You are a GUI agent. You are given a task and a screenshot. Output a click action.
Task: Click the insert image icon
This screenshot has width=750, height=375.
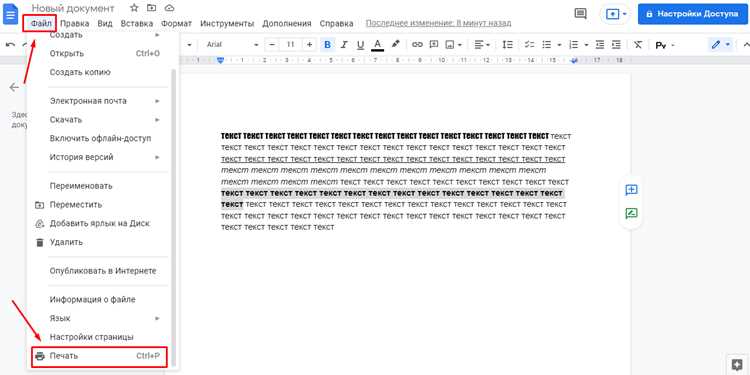[x=450, y=44]
